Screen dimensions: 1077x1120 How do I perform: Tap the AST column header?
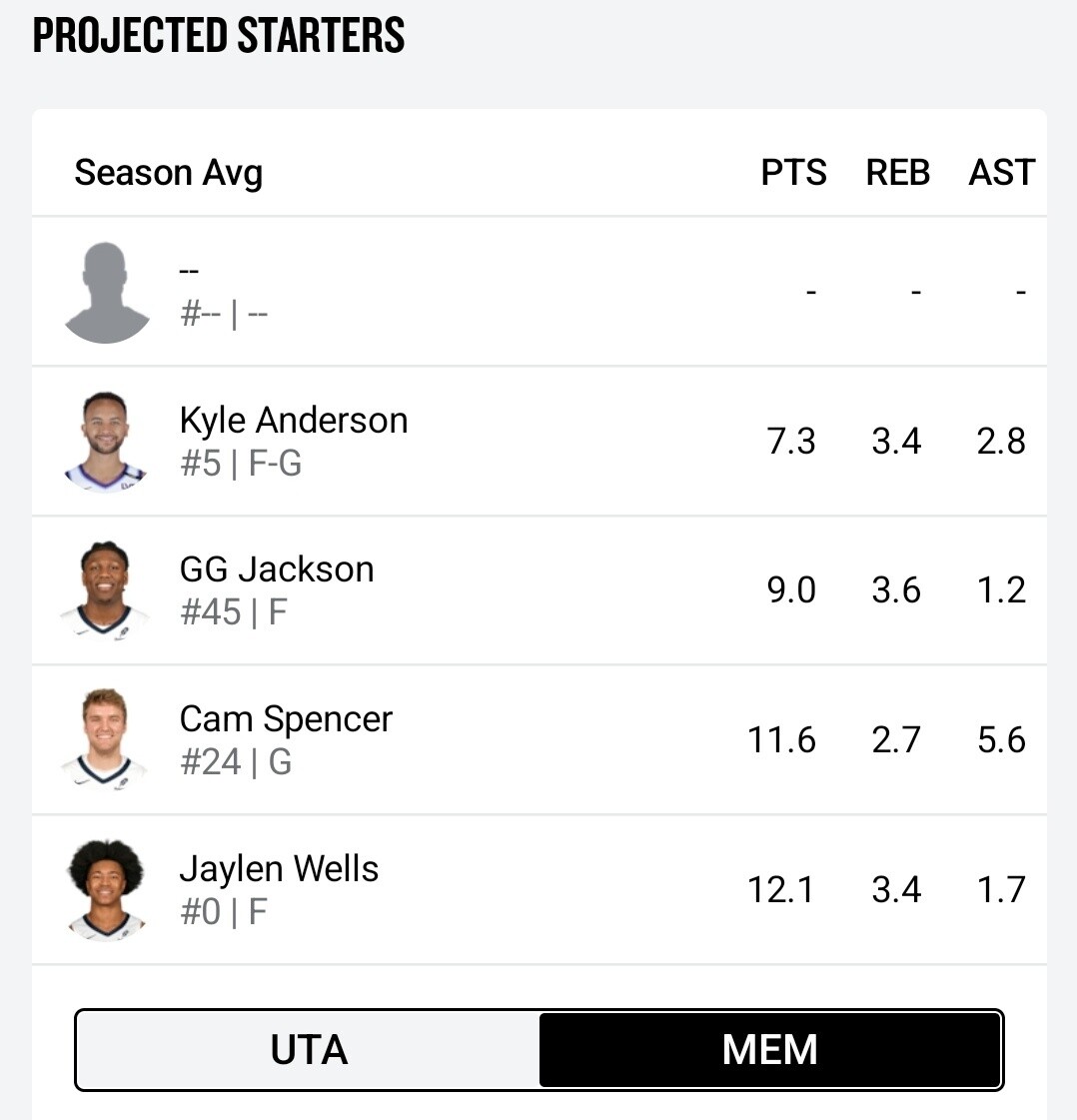coord(1001,173)
